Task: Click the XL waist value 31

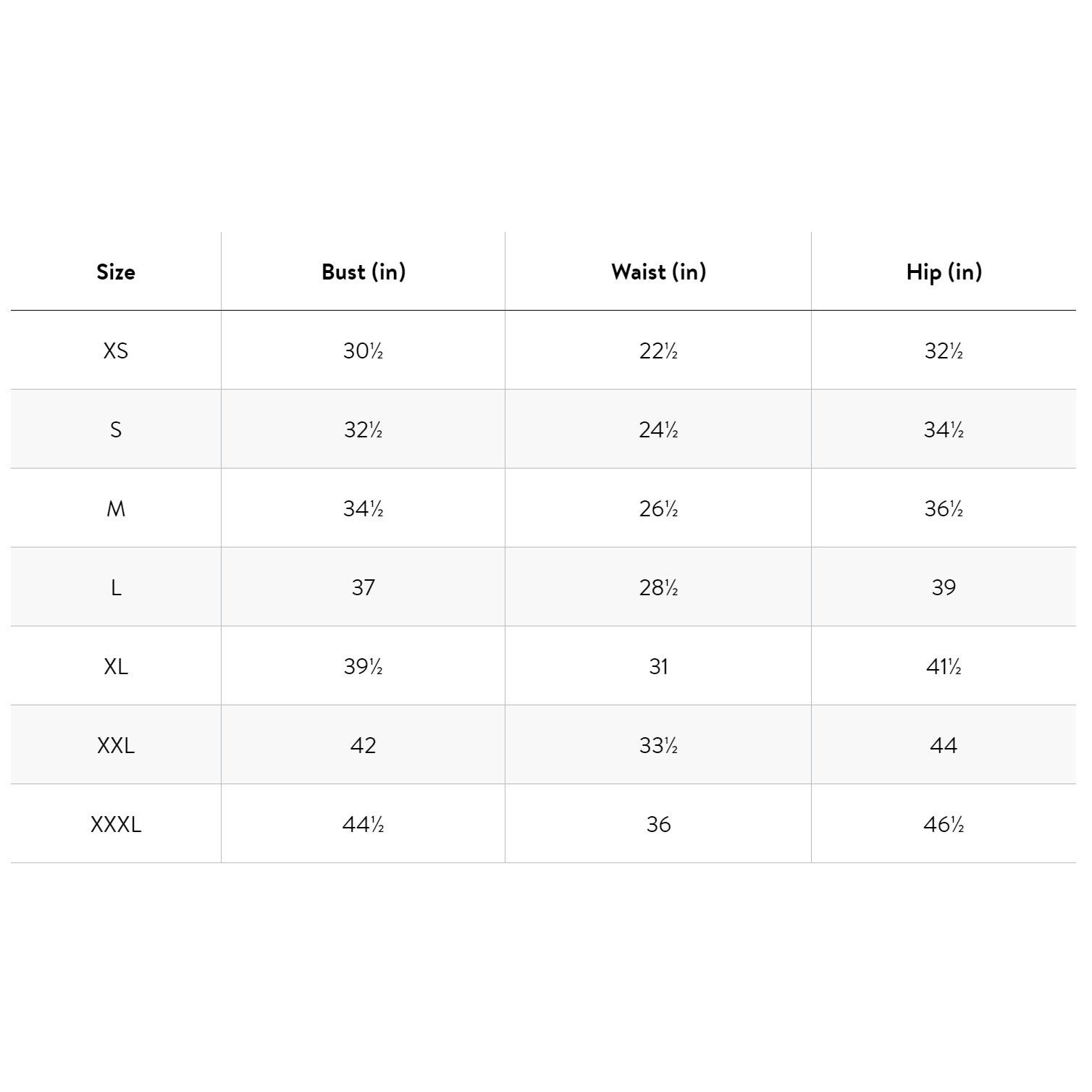Action: 658,666
